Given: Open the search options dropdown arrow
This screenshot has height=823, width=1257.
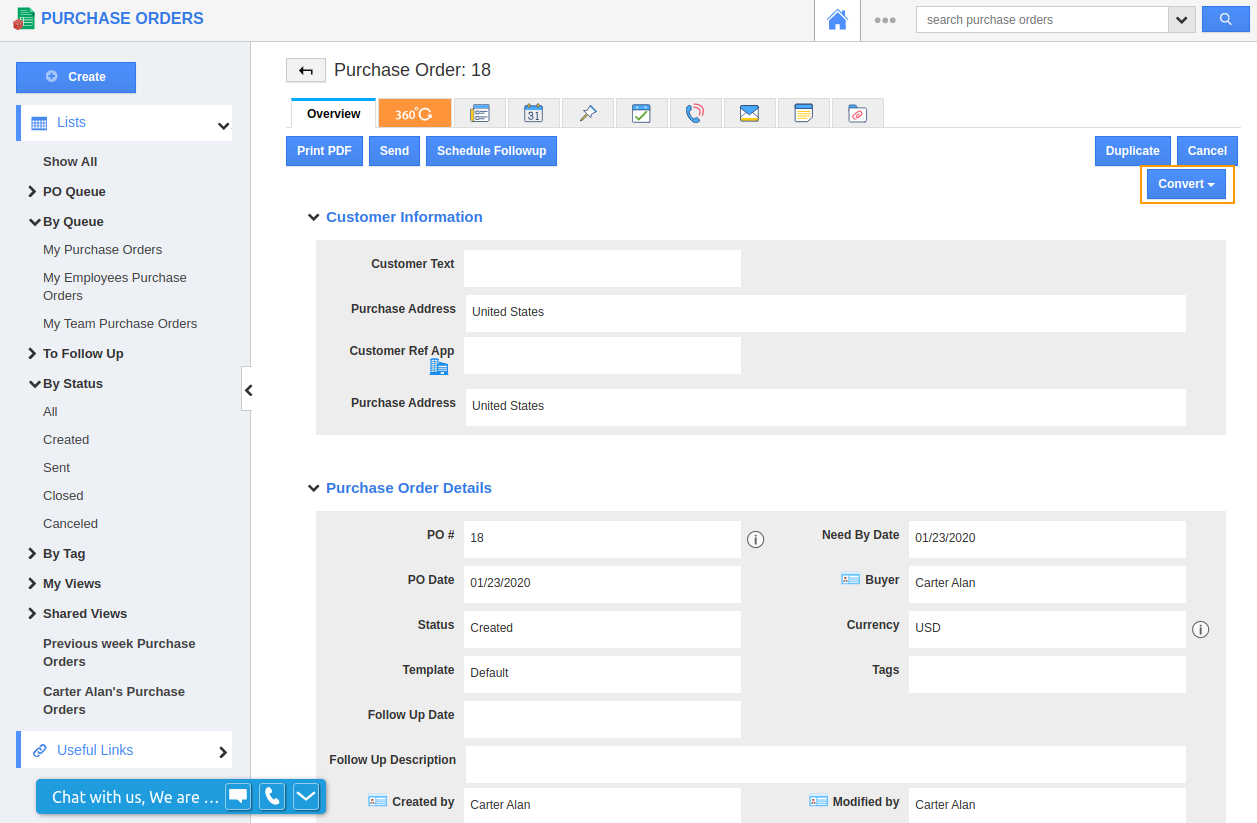Looking at the screenshot, I should click(x=1182, y=20).
